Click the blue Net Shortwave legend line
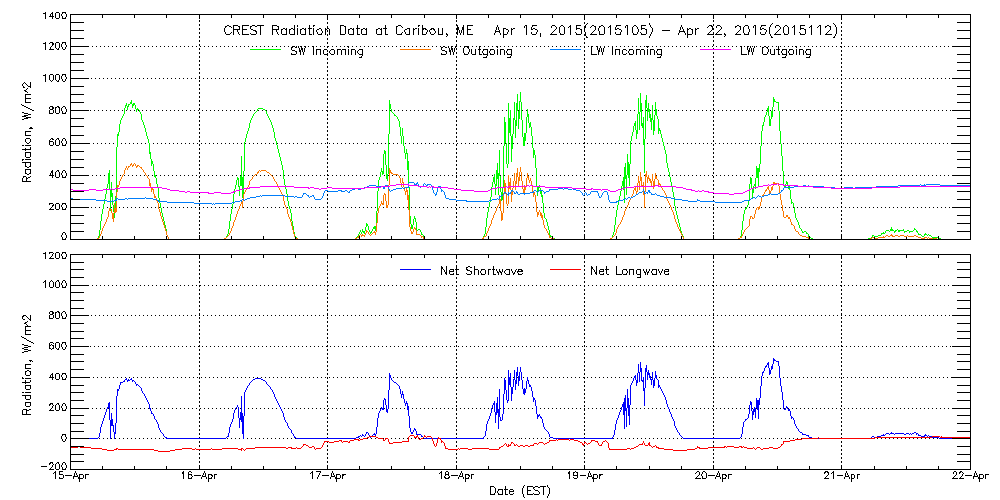Image resolution: width=1000 pixels, height=500 pixels. 415,271
